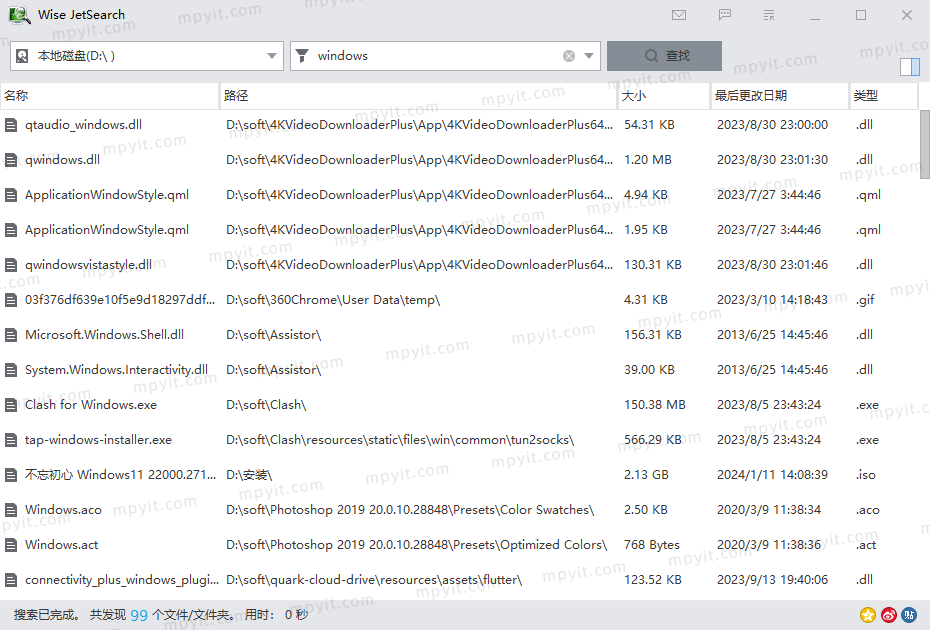This screenshot has width=930, height=630.
Task: Start search with the 查找 button
Action: pyautogui.click(x=664, y=56)
